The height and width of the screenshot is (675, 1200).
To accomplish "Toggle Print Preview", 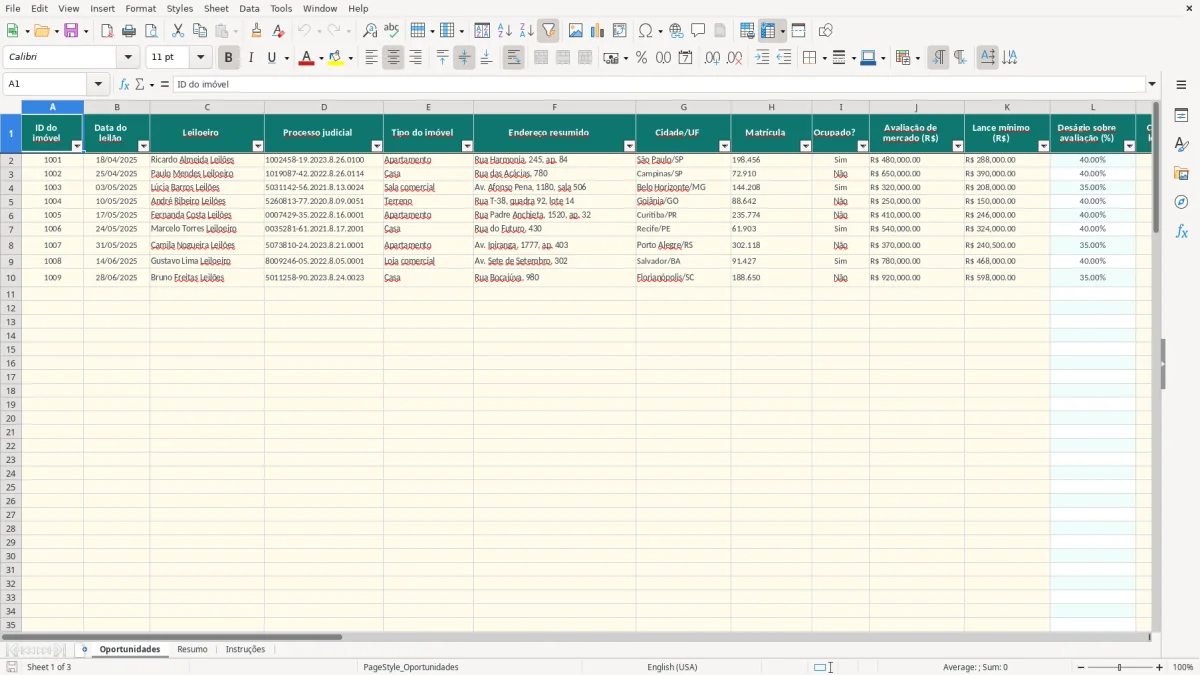I will (151, 31).
